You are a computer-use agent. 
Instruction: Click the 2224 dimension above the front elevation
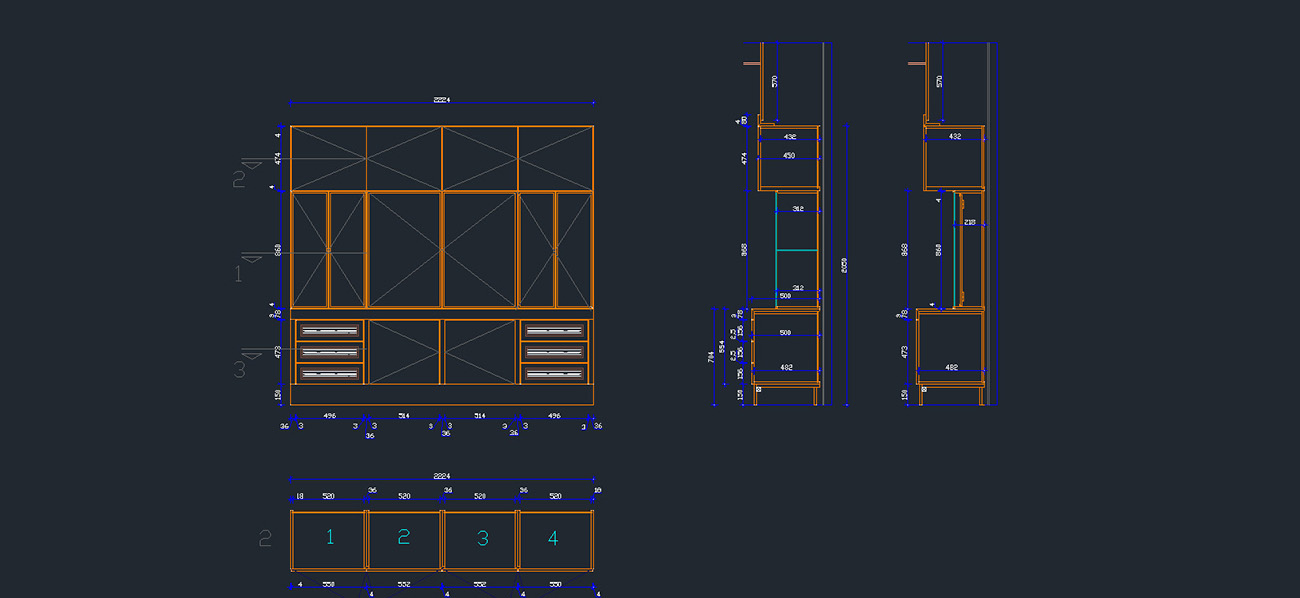point(441,99)
